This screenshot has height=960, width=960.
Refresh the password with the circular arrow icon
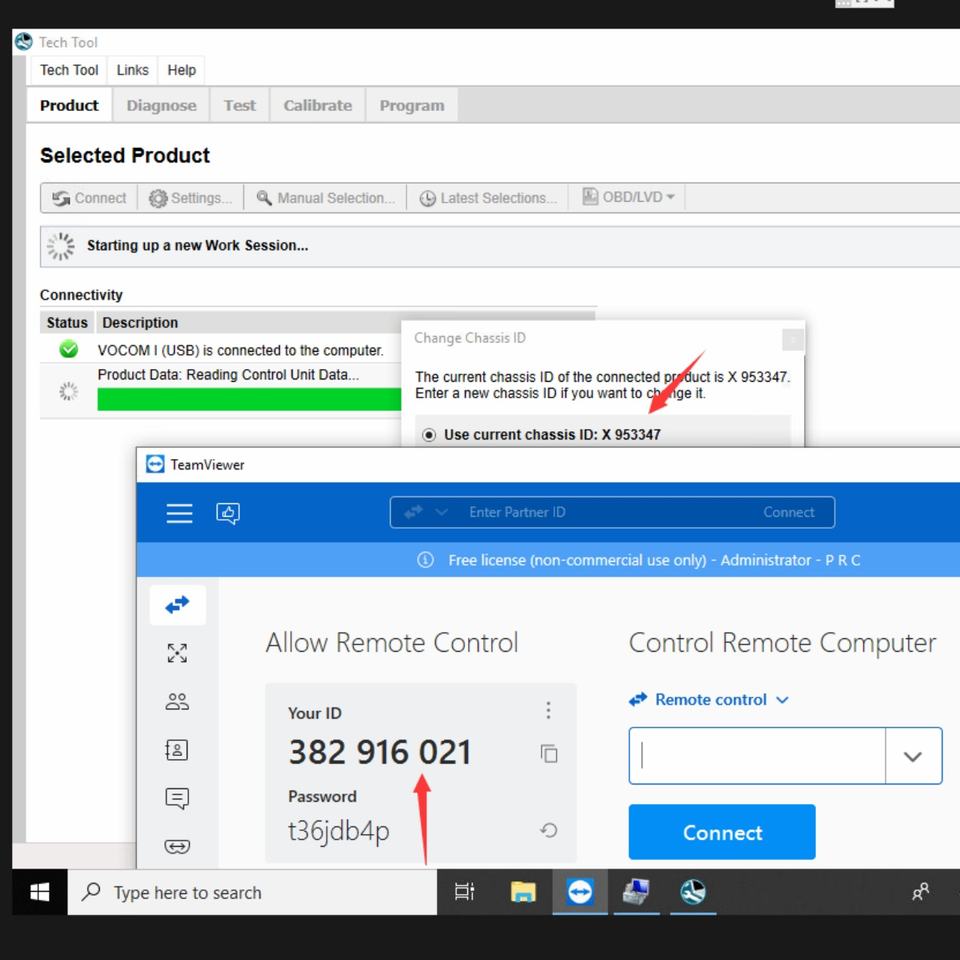click(x=549, y=830)
